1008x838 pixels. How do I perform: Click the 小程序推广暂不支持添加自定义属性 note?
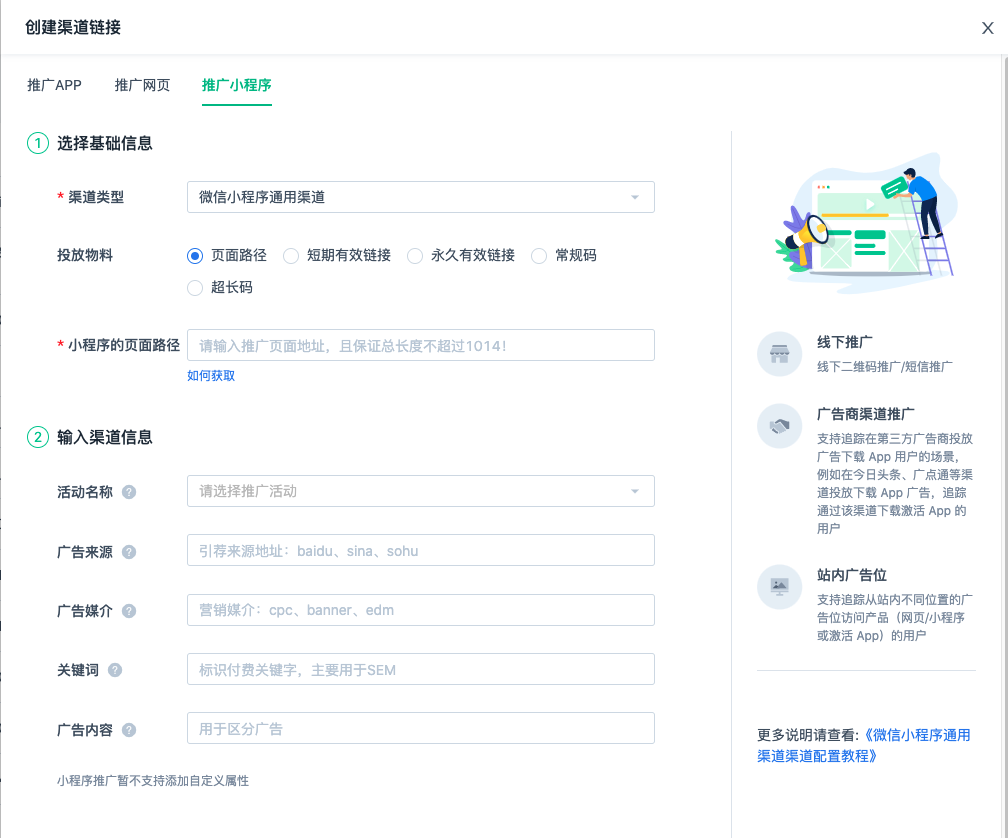pyautogui.click(x=152, y=781)
